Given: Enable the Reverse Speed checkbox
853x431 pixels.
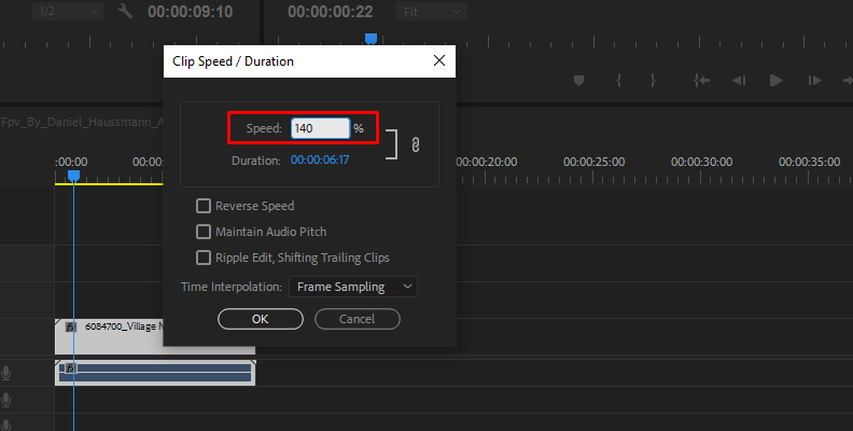Looking at the screenshot, I should click(x=203, y=206).
